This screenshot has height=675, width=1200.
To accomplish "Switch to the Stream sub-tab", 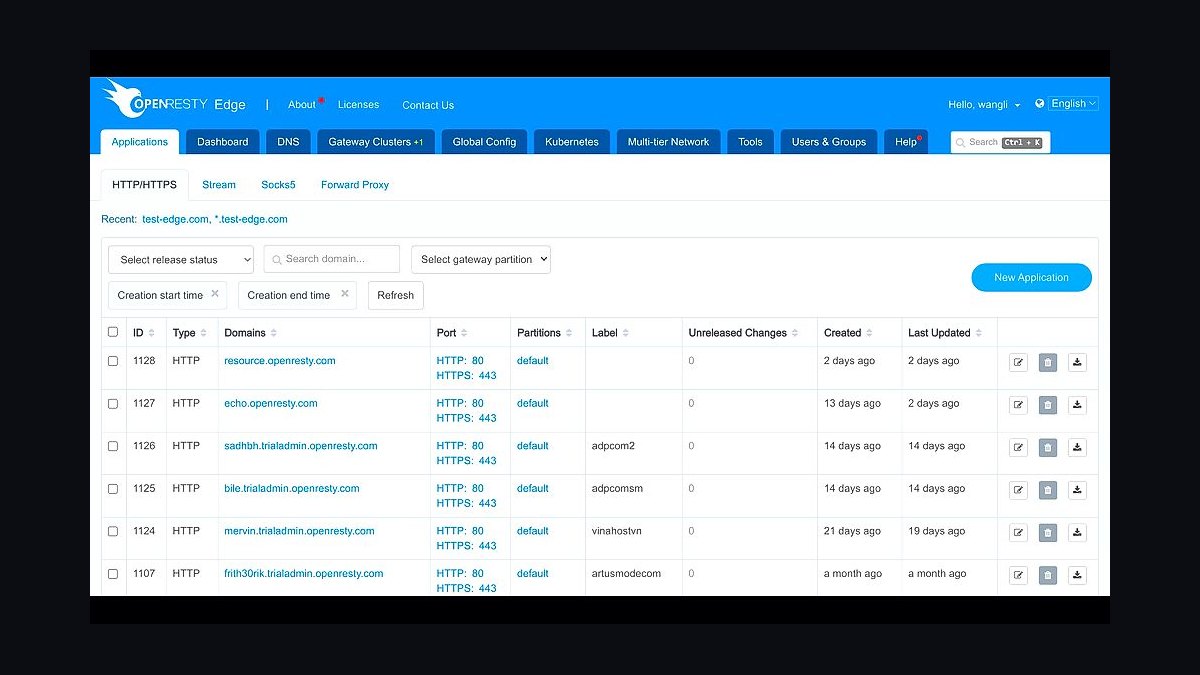I will 219,185.
